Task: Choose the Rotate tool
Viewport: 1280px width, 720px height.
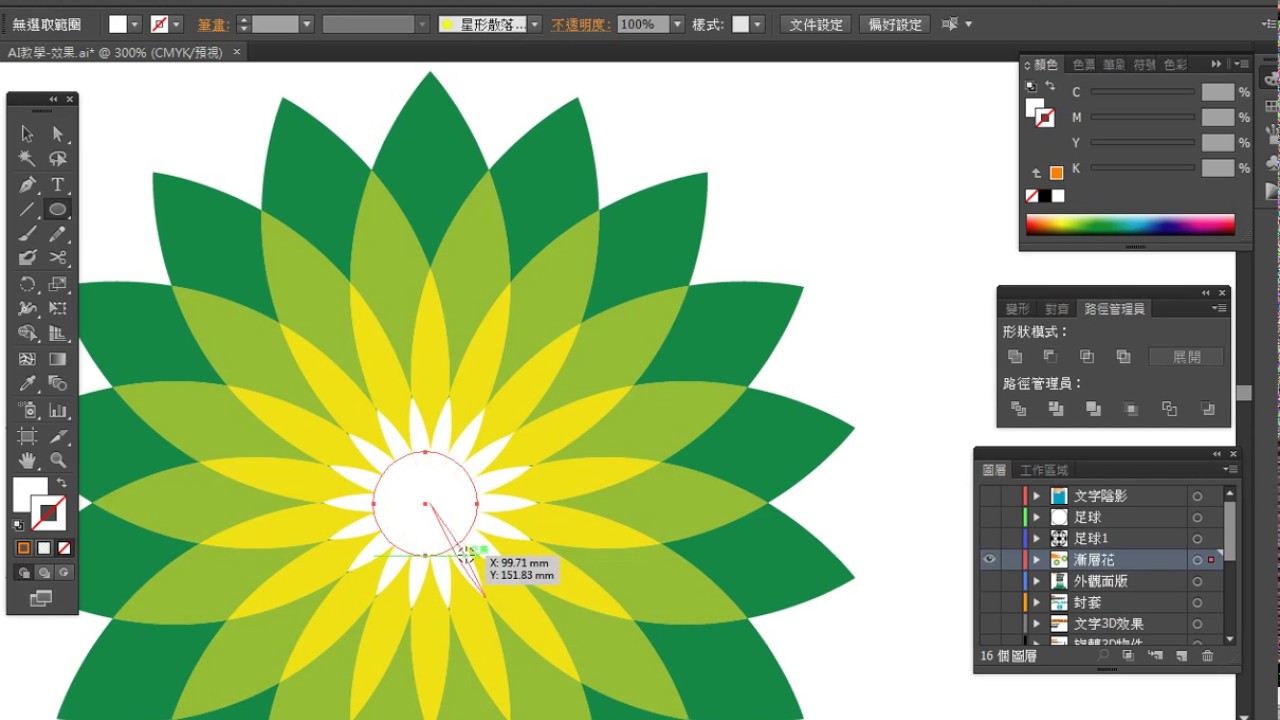Action: coord(27,285)
